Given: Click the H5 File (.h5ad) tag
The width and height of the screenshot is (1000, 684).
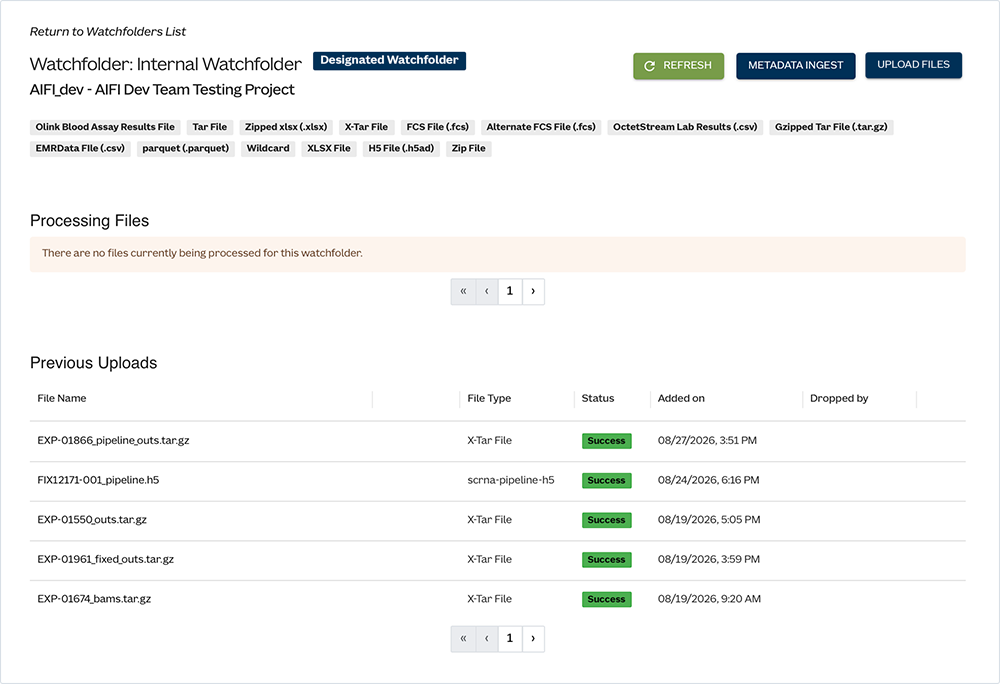Looking at the screenshot, I should pyautogui.click(x=401, y=149).
